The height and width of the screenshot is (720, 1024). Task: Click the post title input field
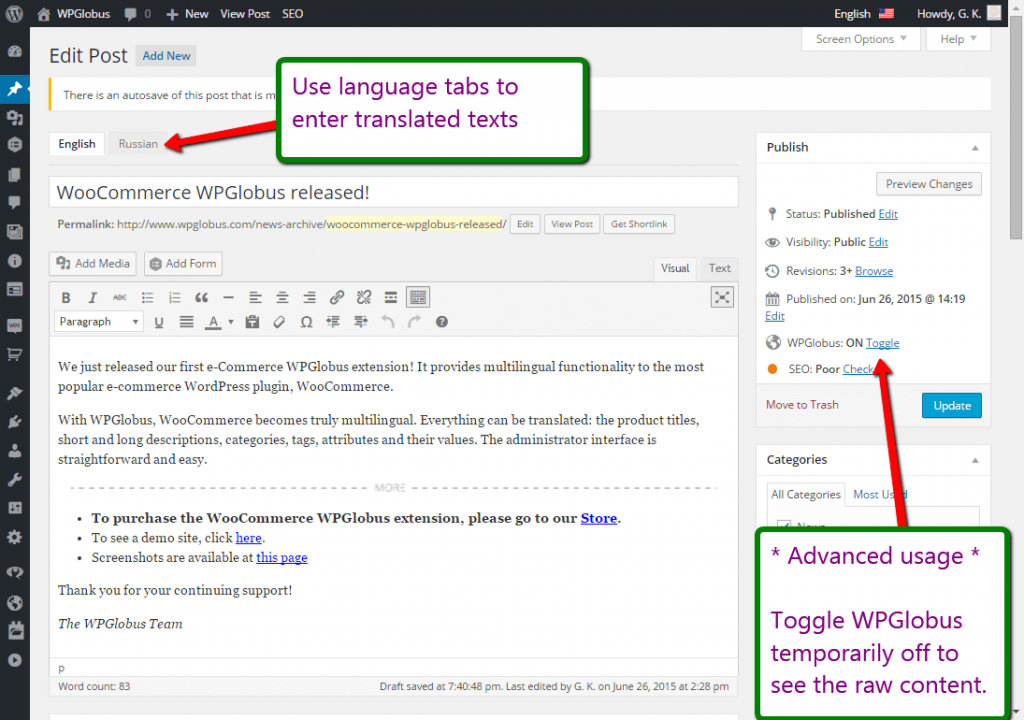click(393, 192)
